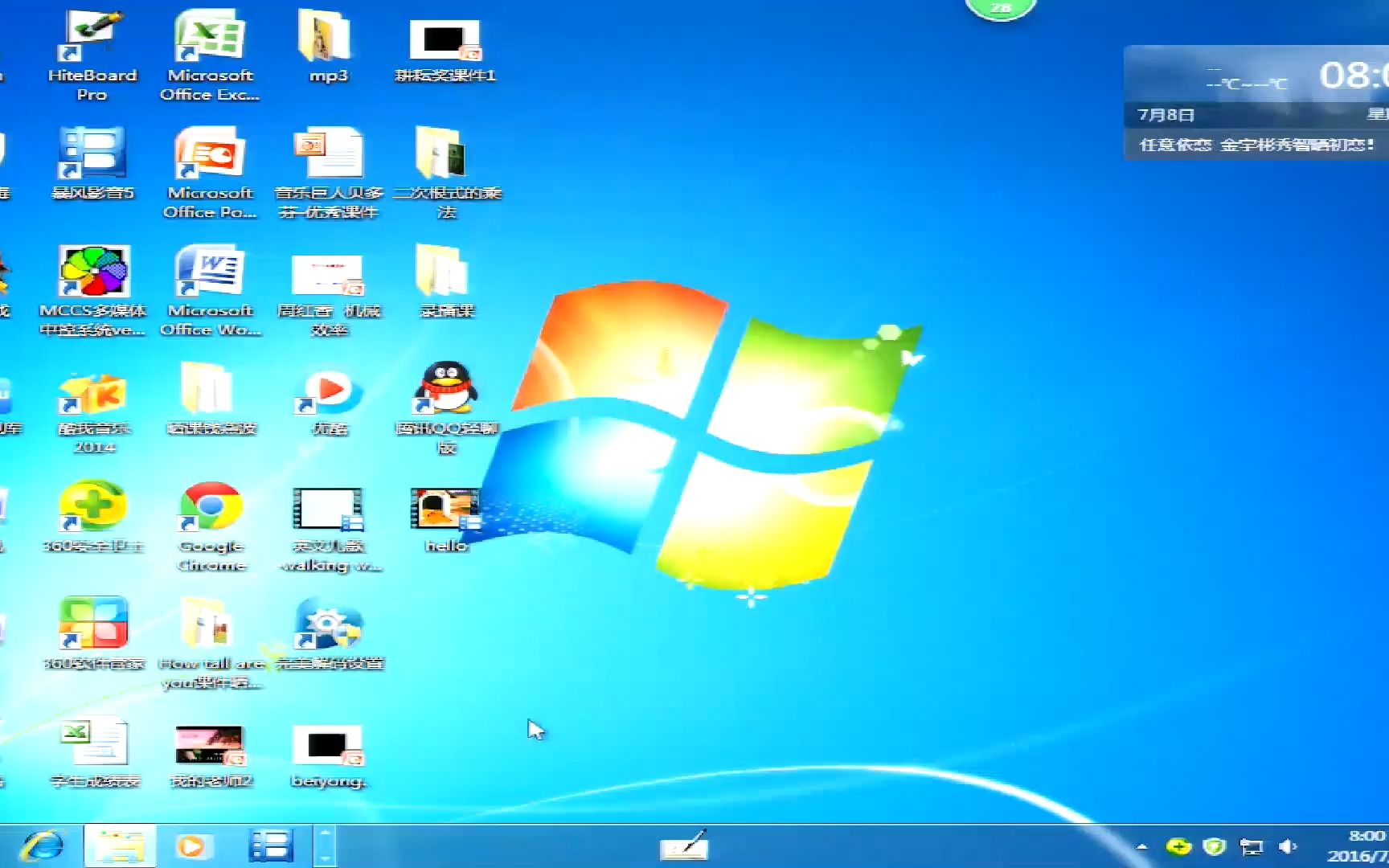Open Windows Explorer from the taskbar
Viewport: 1389px width, 868px height.
pos(120,846)
